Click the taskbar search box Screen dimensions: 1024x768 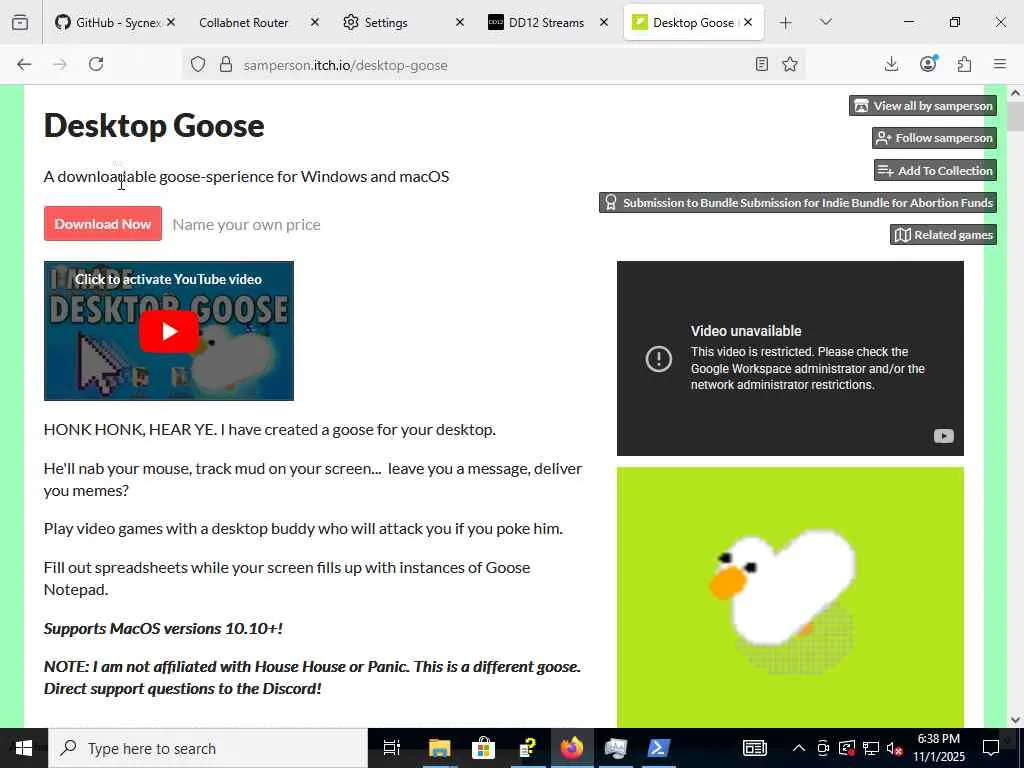208,748
